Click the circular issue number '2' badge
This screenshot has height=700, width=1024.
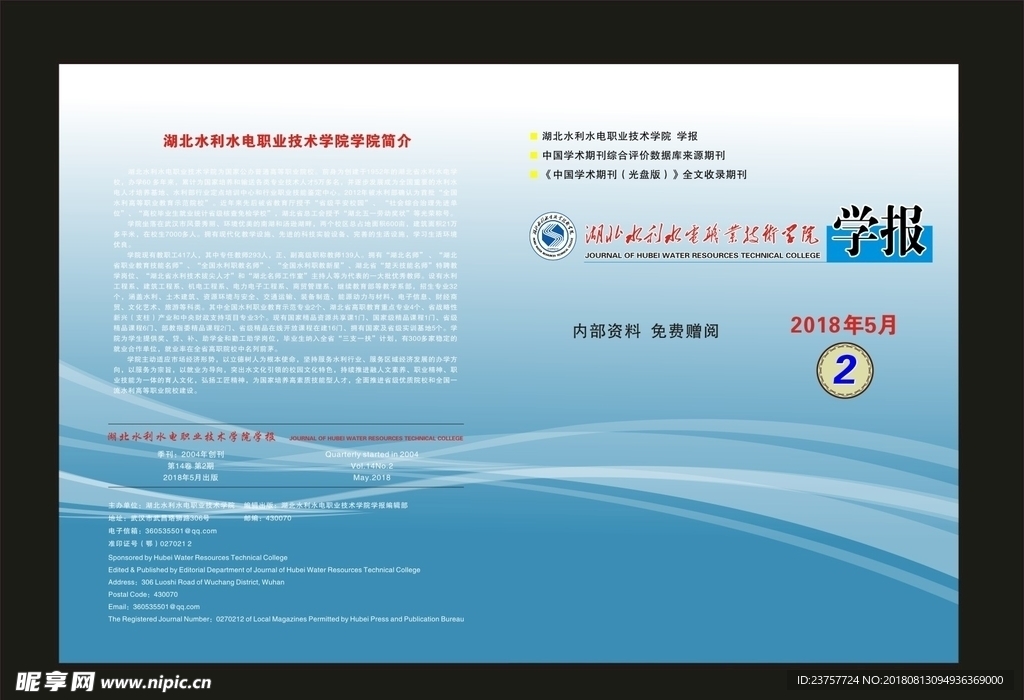[x=844, y=370]
